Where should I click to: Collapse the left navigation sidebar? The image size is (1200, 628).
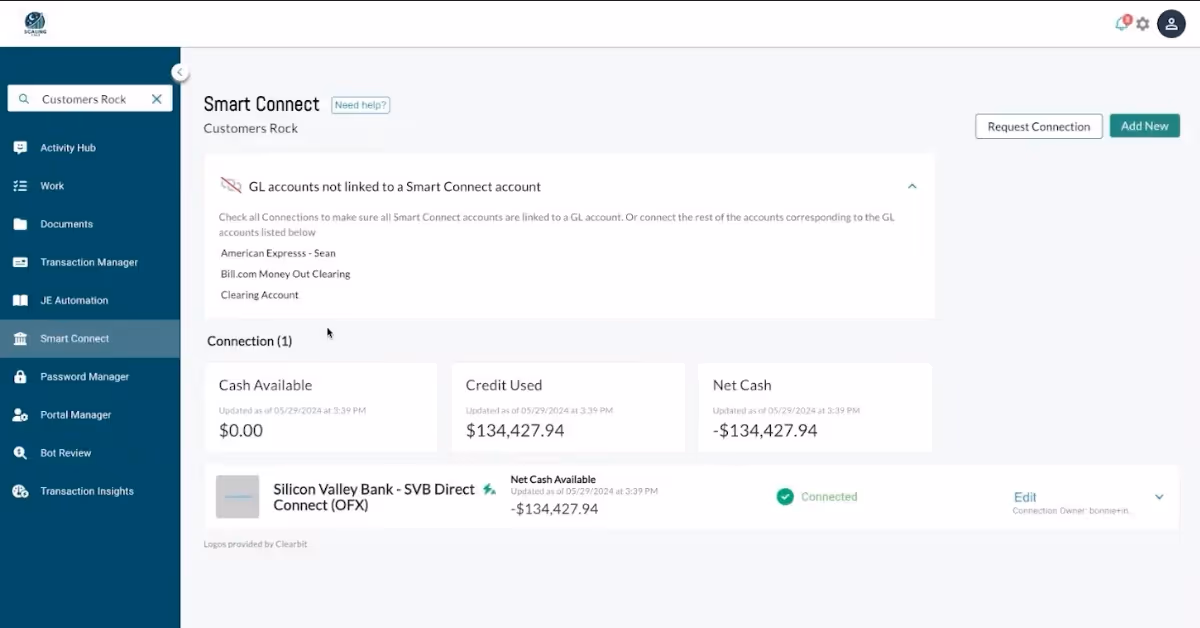click(x=180, y=71)
